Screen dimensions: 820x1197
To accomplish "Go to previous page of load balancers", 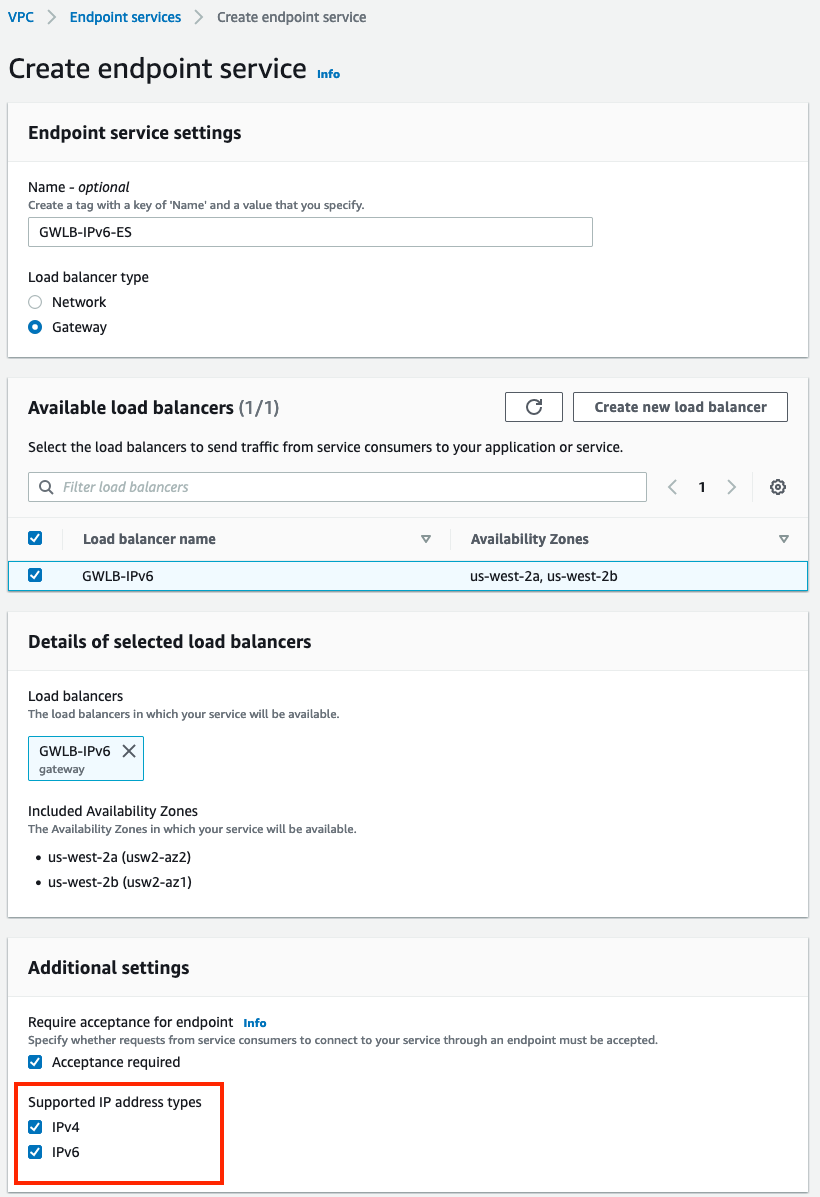I will pyautogui.click(x=671, y=487).
